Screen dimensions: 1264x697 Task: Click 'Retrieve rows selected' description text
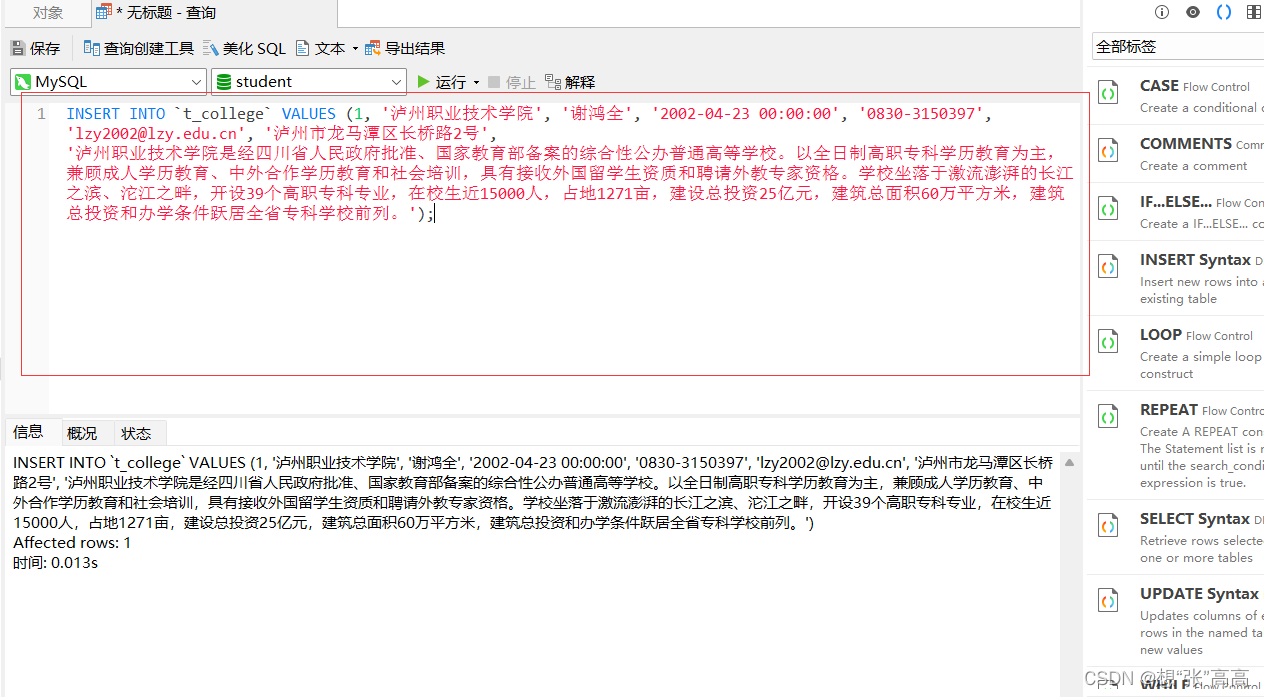(1201, 541)
